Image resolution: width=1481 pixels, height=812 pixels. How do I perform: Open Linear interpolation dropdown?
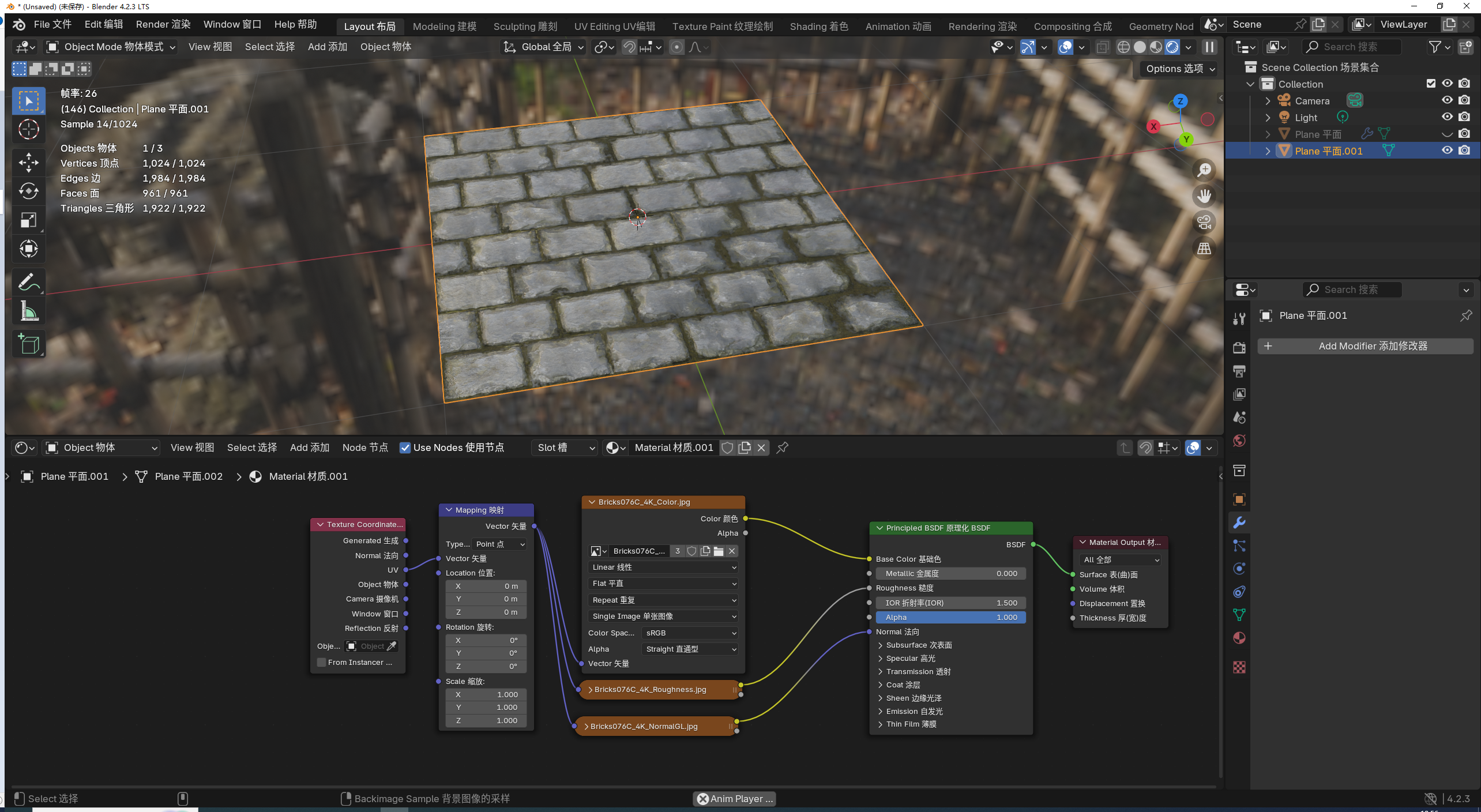[663, 567]
